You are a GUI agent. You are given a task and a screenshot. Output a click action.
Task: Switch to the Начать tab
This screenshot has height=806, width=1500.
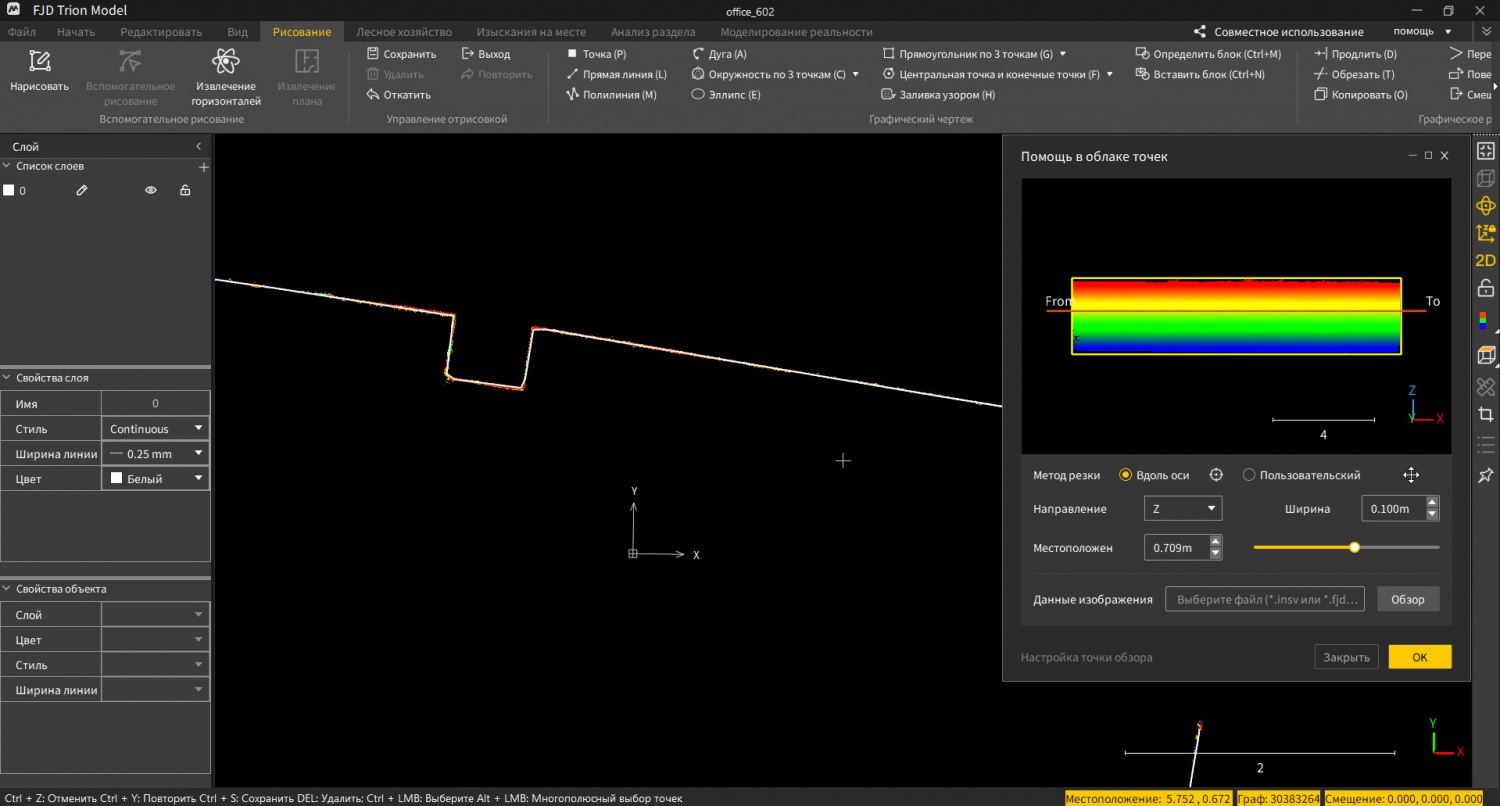click(x=76, y=32)
